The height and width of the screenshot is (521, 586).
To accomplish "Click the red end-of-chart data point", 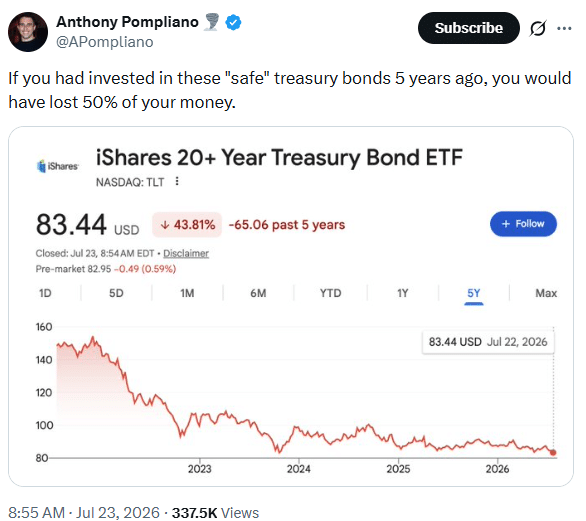I will pyautogui.click(x=553, y=453).
